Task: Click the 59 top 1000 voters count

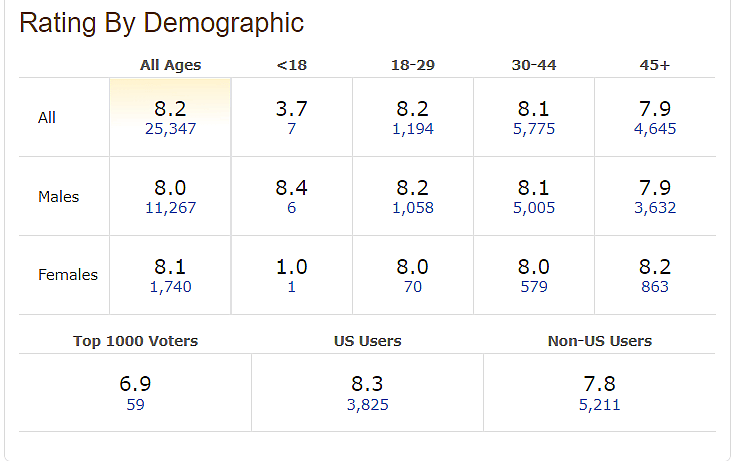Action: pyautogui.click(x=135, y=405)
